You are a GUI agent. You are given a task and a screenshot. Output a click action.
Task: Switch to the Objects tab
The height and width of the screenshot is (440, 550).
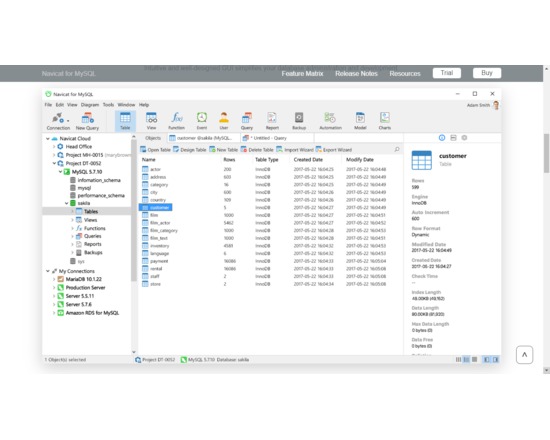pyautogui.click(x=153, y=138)
